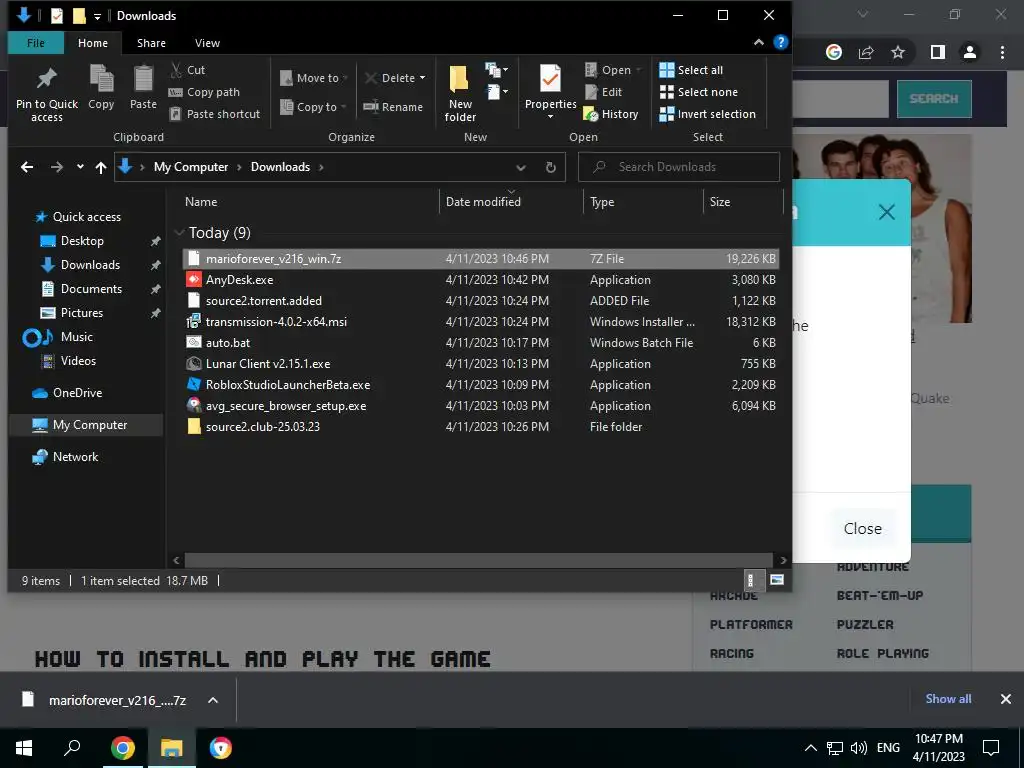Show hidden system tray icons
Viewport: 1024px width, 768px height.
[x=810, y=748]
